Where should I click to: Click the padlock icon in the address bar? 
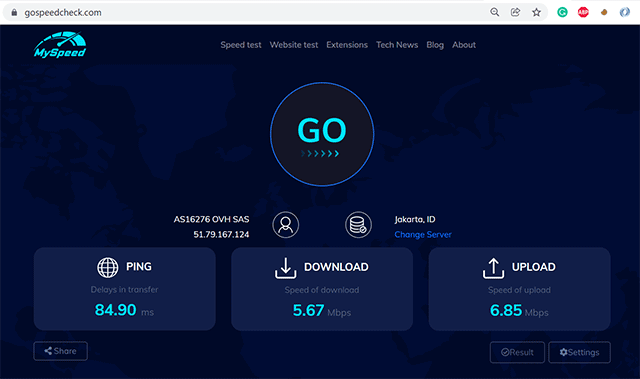(x=14, y=13)
